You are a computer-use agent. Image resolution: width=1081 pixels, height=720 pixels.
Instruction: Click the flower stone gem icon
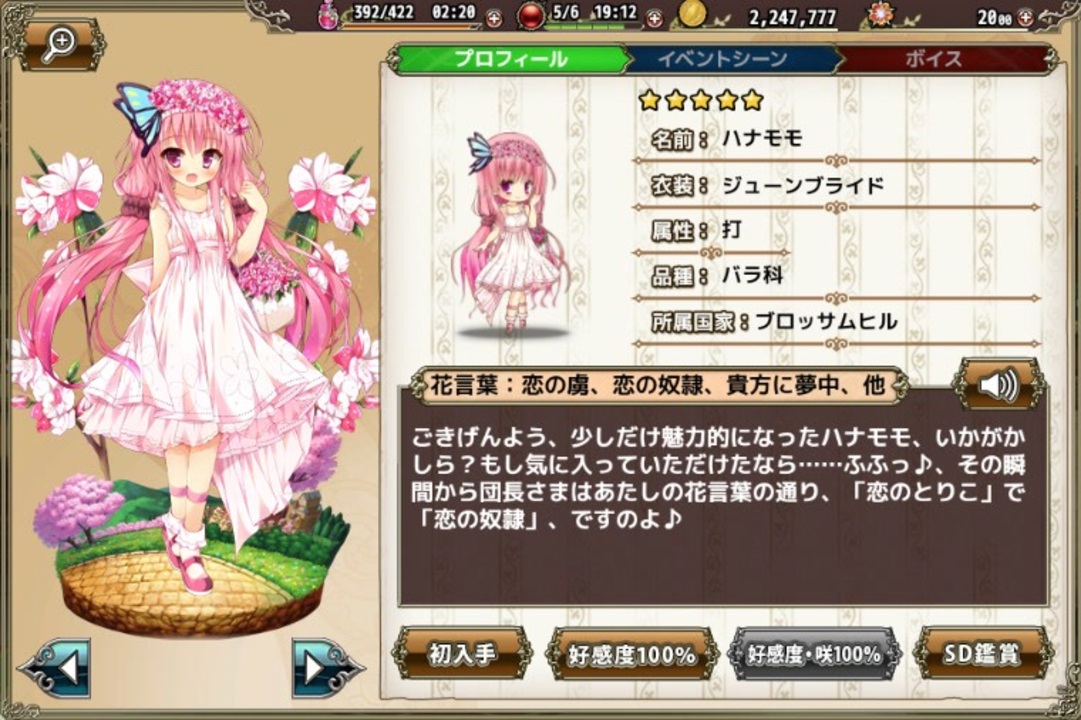pos(881,14)
